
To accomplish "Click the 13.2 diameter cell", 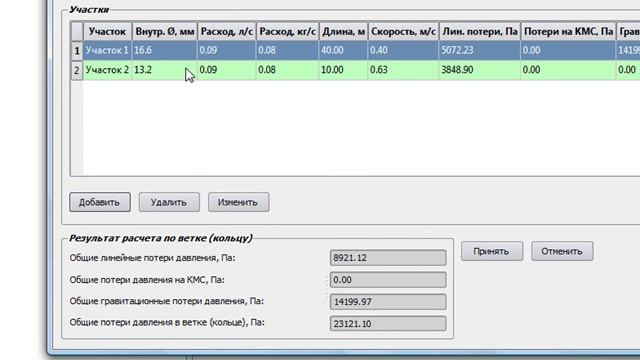I will [x=164, y=70].
